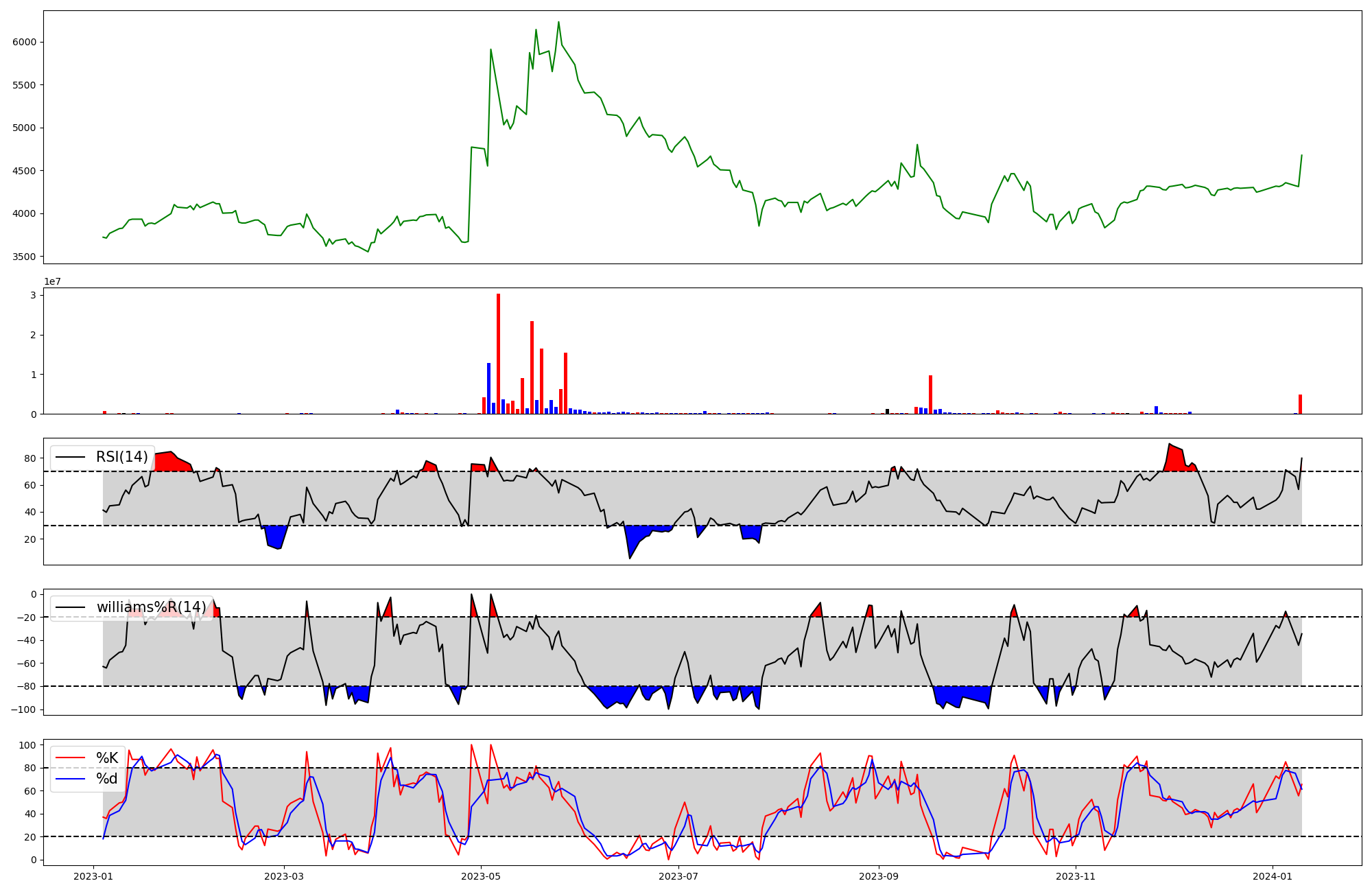
Task: Click the 2023-11 date axis label
Action: pos(1076,876)
